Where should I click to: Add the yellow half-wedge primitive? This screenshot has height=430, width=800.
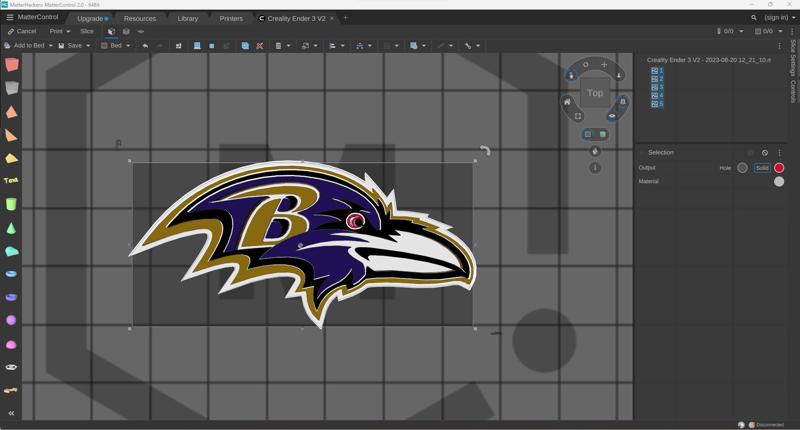coord(11,159)
